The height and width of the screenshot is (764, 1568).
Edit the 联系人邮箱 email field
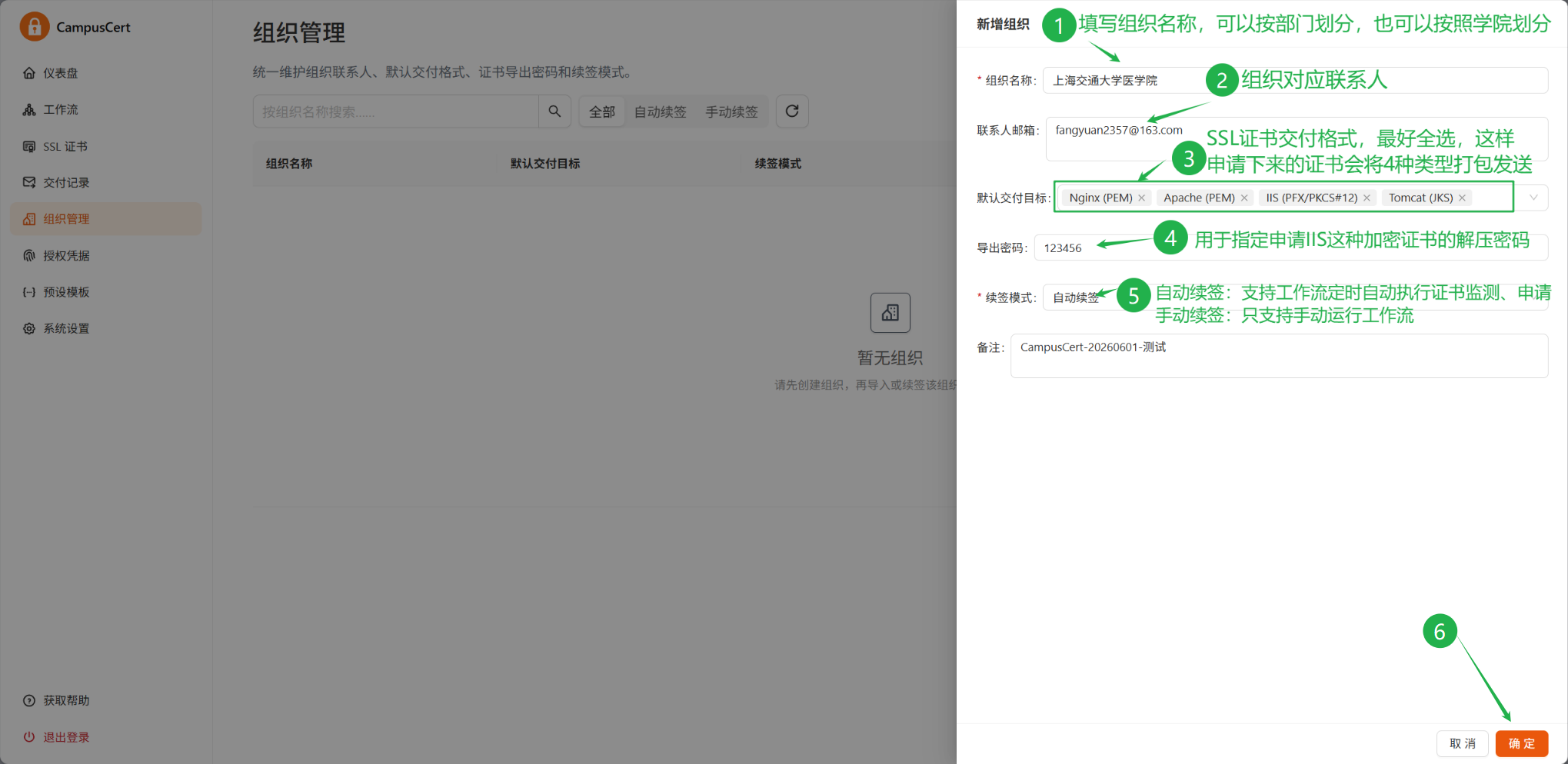tap(1297, 139)
